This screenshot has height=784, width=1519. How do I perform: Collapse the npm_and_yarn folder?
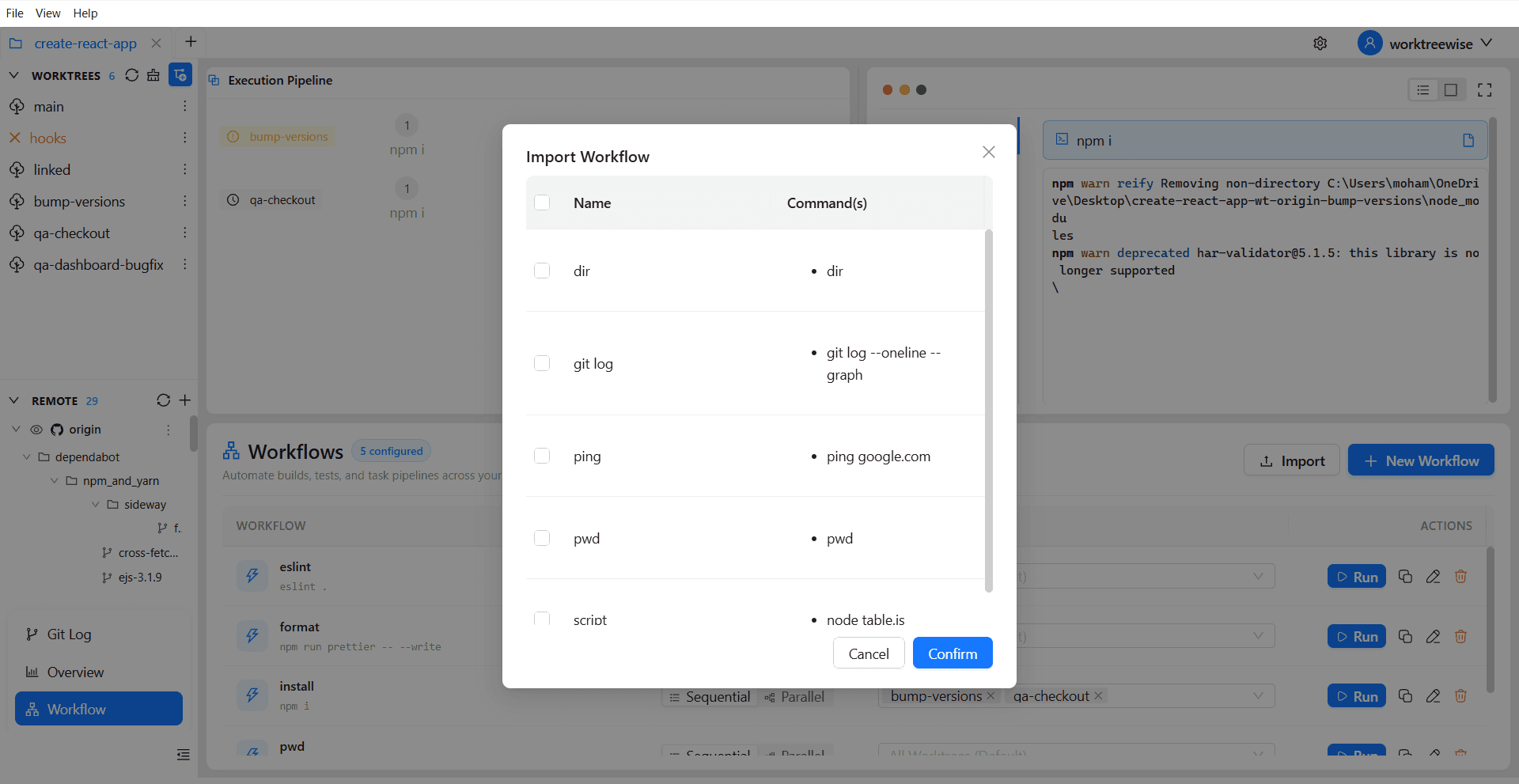click(55, 481)
